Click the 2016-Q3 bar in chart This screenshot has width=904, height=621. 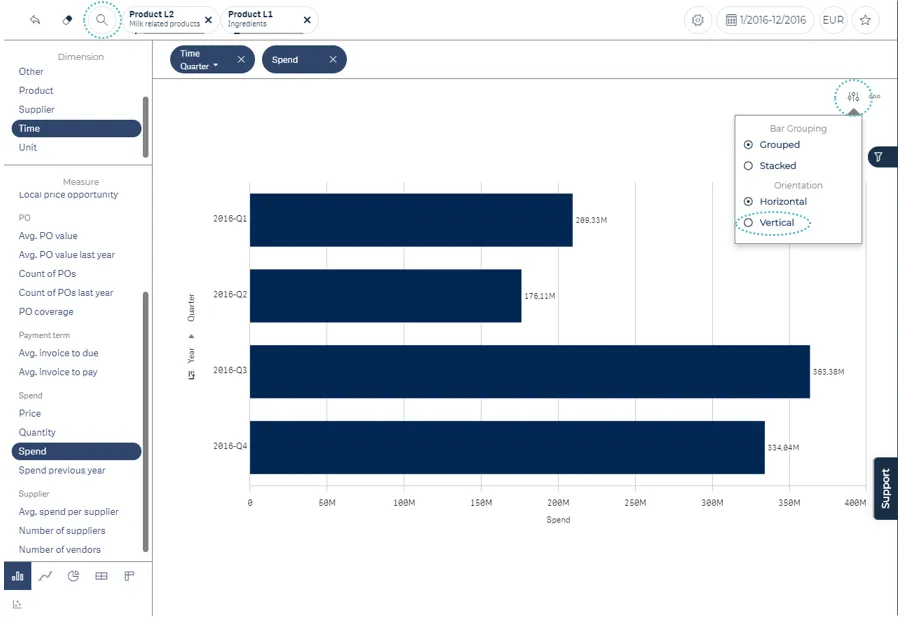click(529, 372)
